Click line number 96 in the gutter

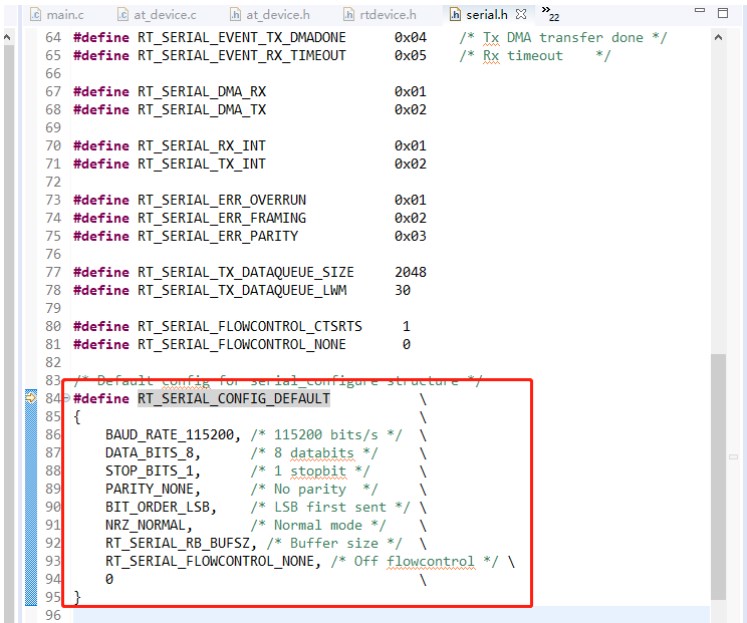point(53,615)
